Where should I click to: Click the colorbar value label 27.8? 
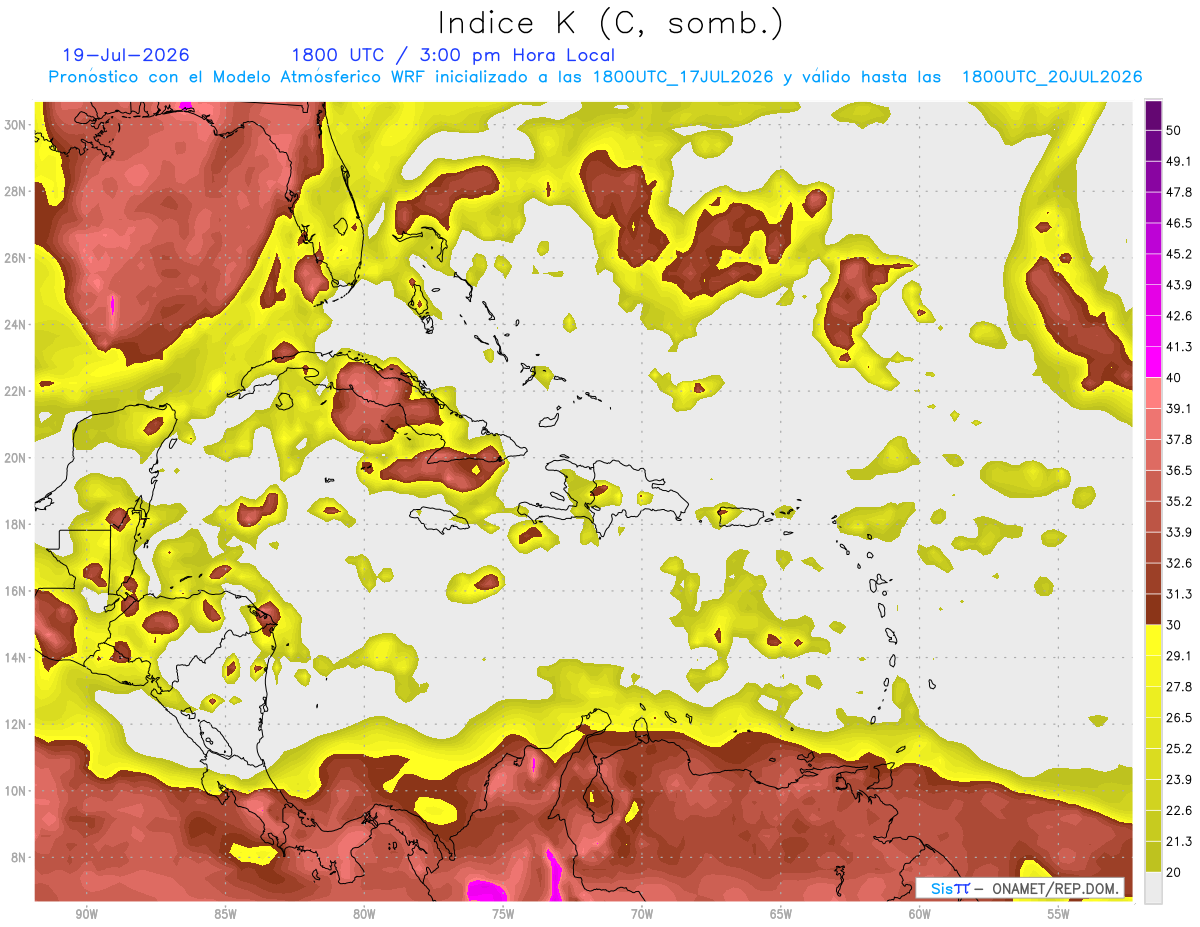pyautogui.click(x=1179, y=687)
